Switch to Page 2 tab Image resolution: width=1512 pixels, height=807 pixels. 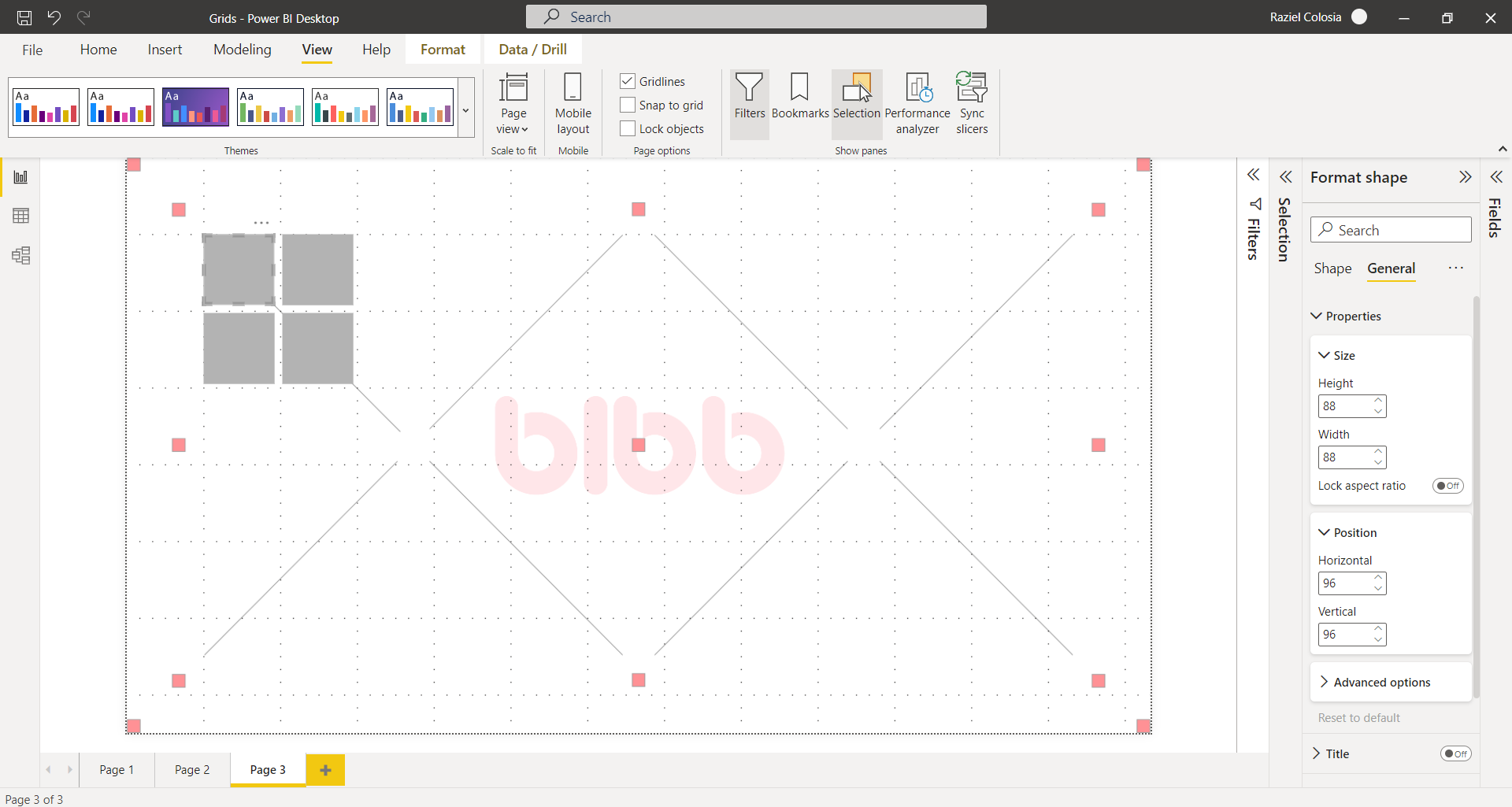pos(192,770)
